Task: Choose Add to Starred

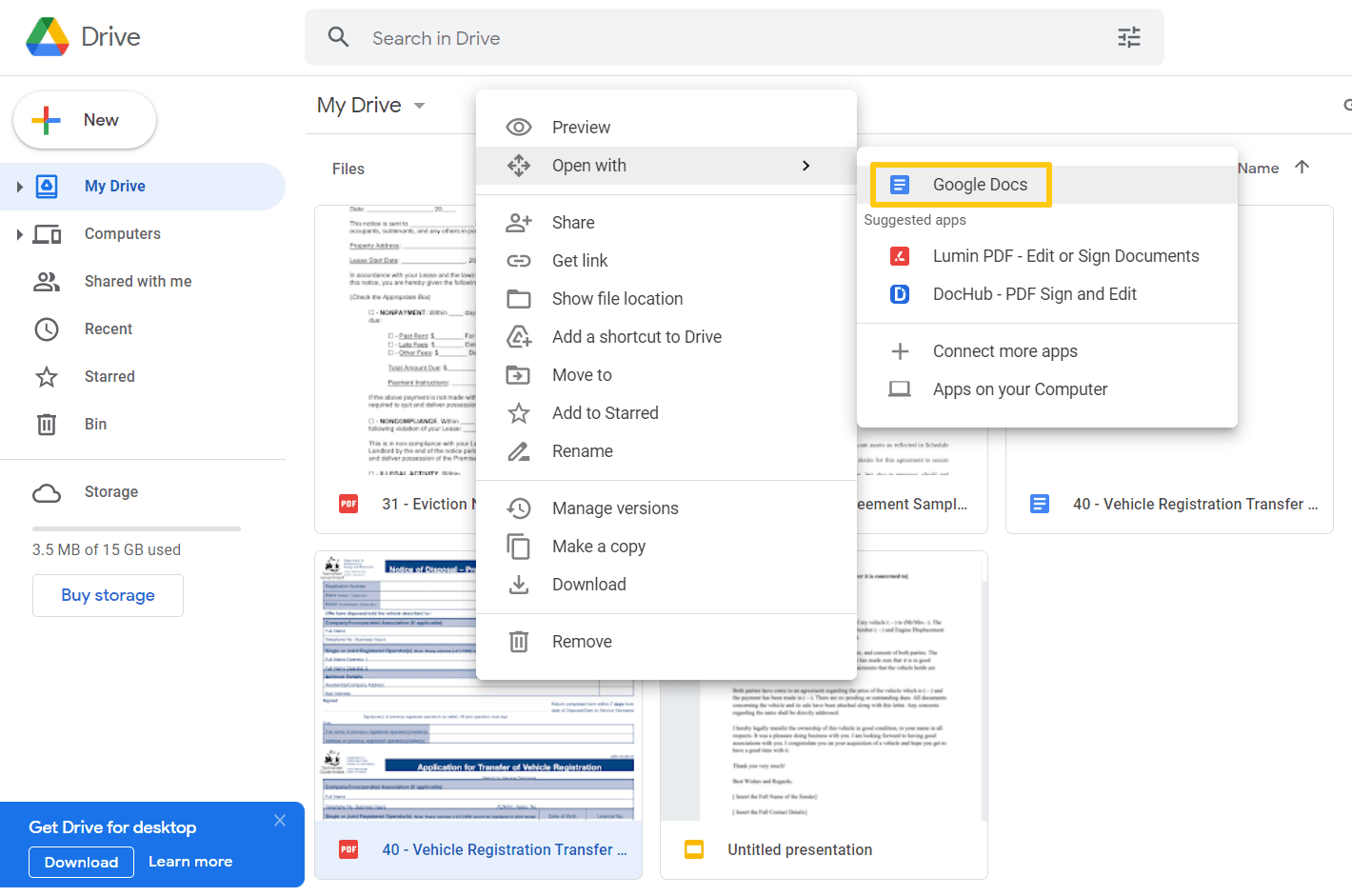Action: click(666, 413)
